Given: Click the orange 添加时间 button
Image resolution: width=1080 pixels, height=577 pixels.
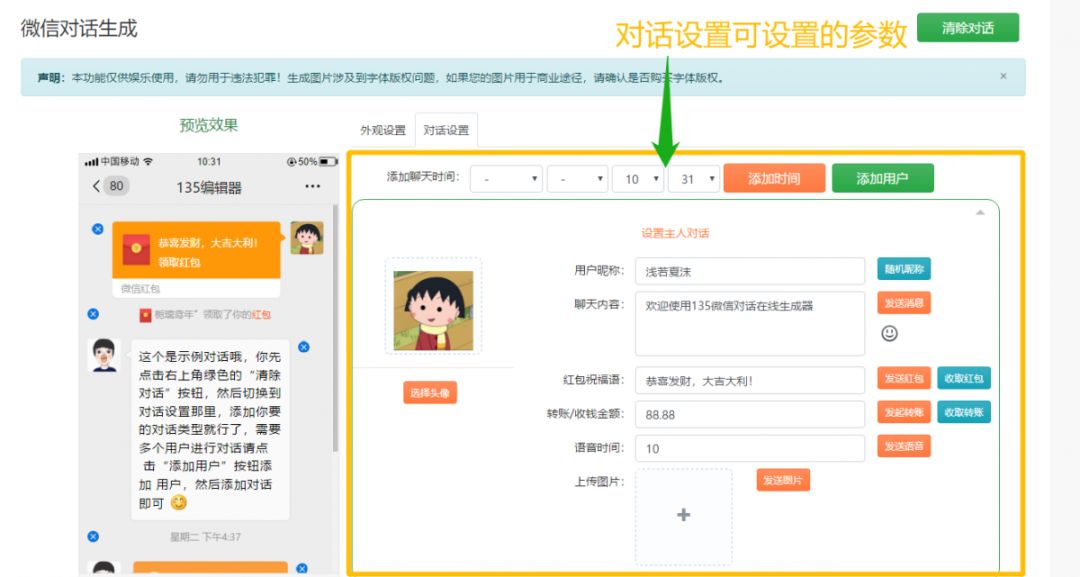Looking at the screenshot, I should click(774, 178).
